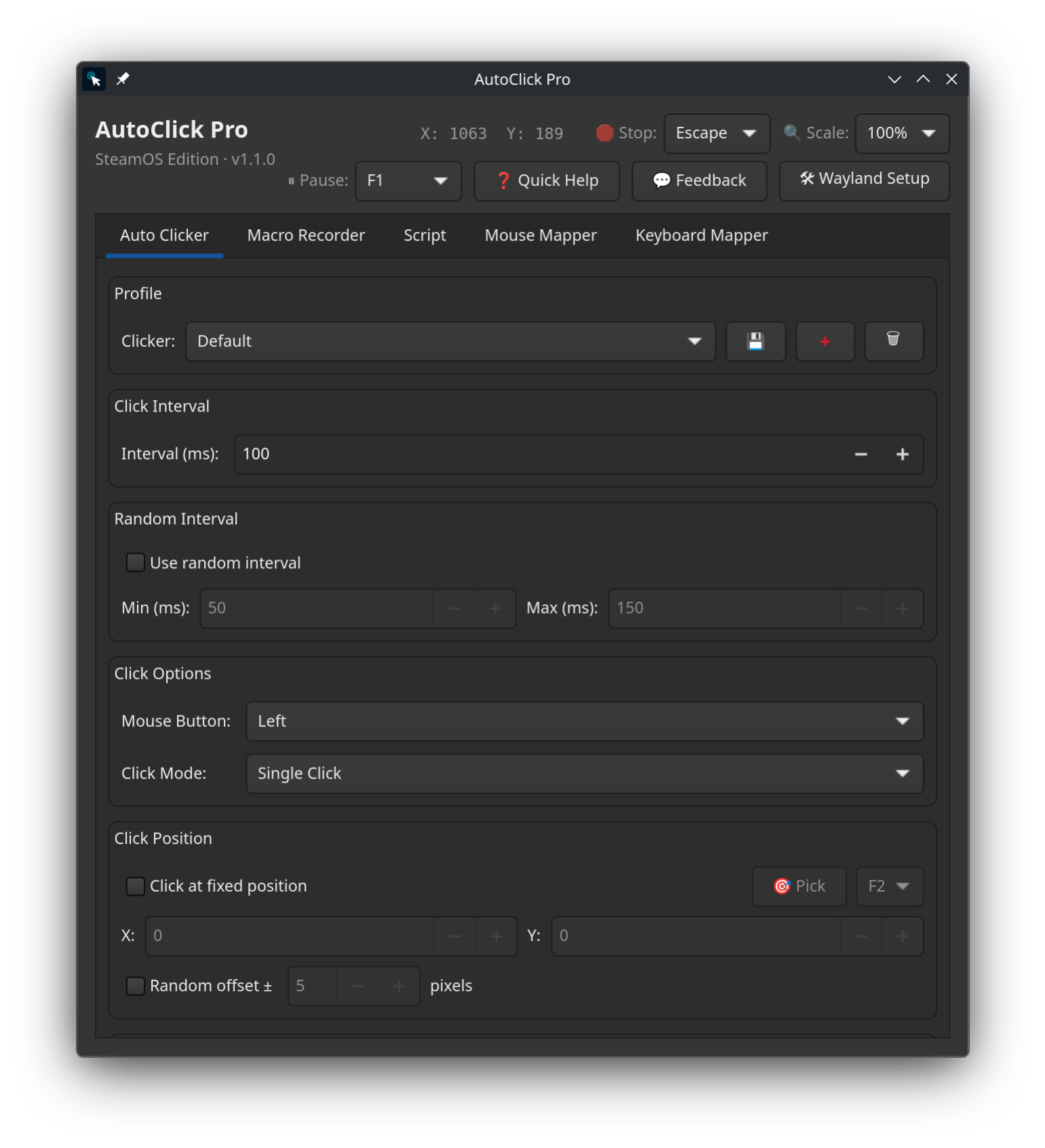Viewport: 1045px width, 1148px height.
Task: Click the 'SteamOS Edition · v1.1.0' text
Action: click(185, 159)
